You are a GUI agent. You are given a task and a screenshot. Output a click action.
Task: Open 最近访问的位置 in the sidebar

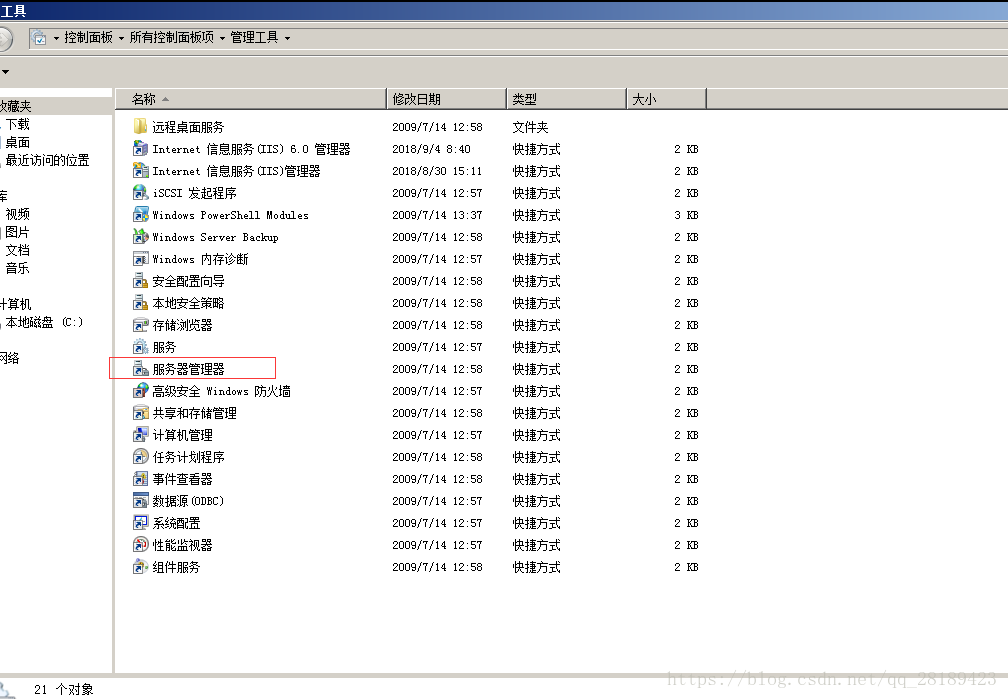pyautogui.click(x=48, y=160)
